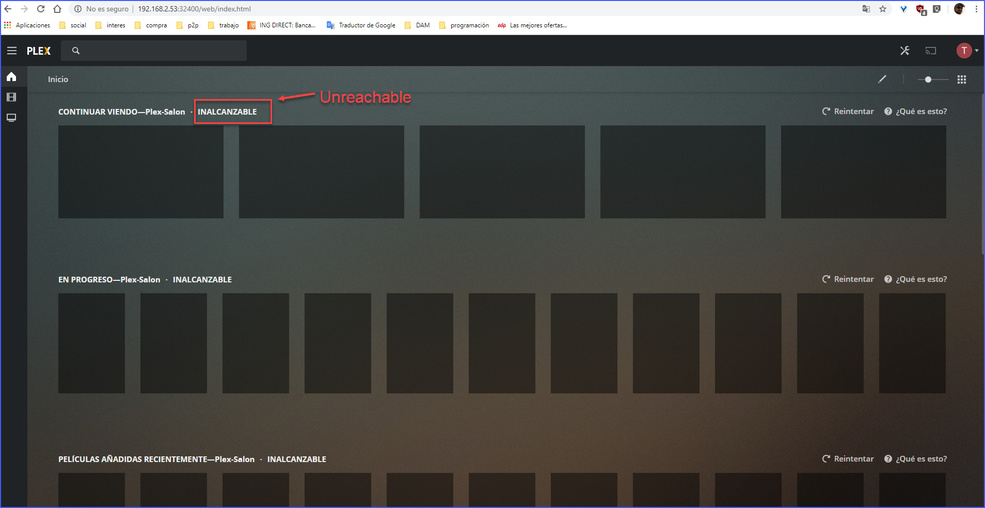Image resolution: width=985 pixels, height=508 pixels.
Task: Click the 'No es seguro' site info icon
Action: click(x=77, y=9)
